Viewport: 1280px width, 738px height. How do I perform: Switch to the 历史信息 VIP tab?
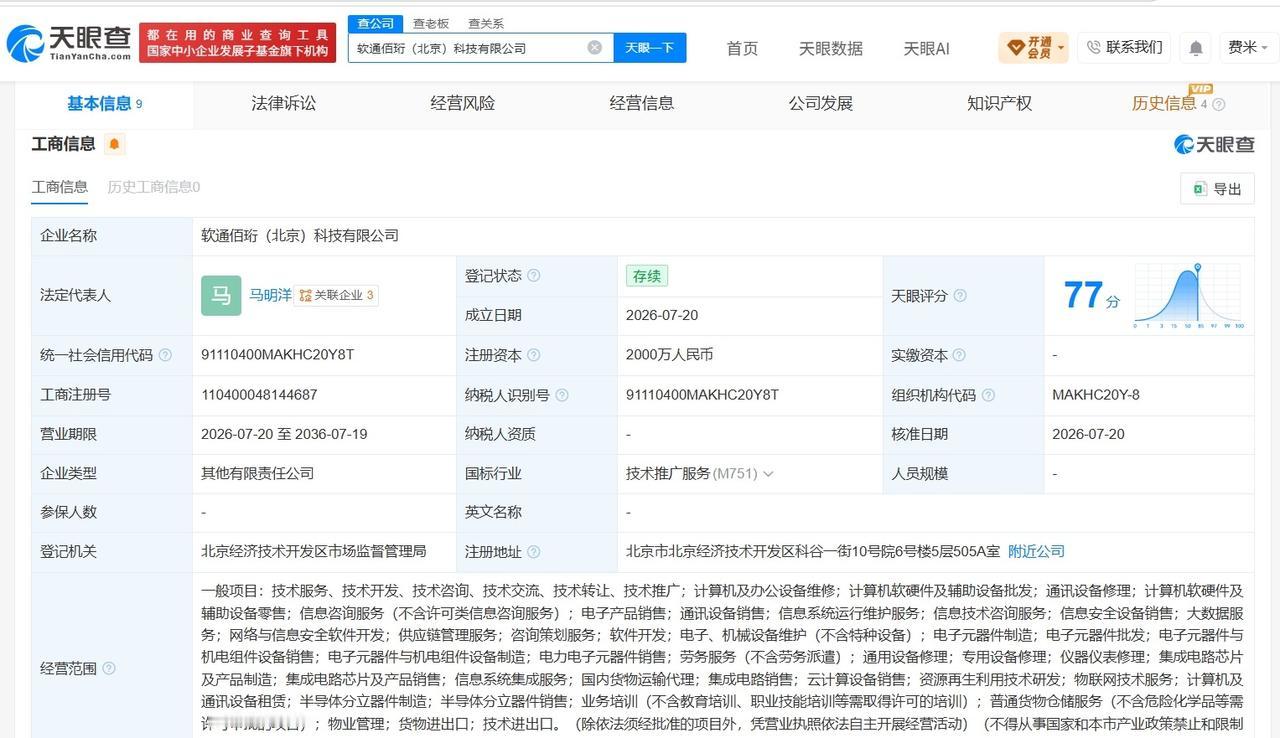1164,103
